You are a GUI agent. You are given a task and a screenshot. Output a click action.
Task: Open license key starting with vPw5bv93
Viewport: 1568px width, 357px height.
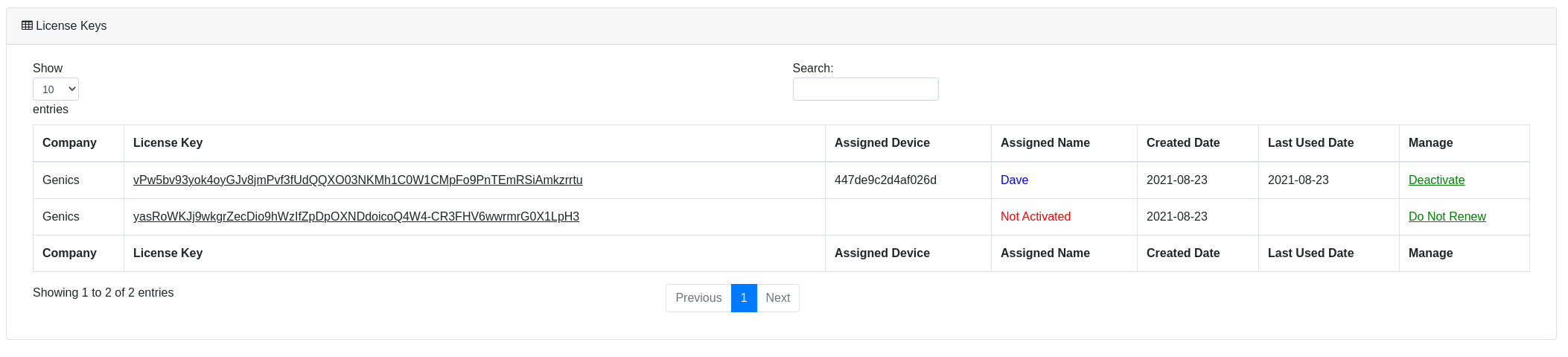pos(357,180)
